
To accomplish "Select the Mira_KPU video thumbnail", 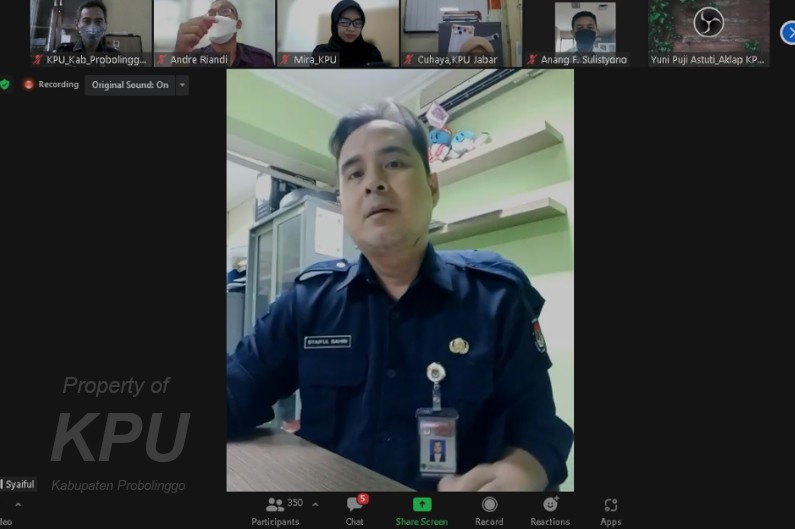I will (x=336, y=33).
